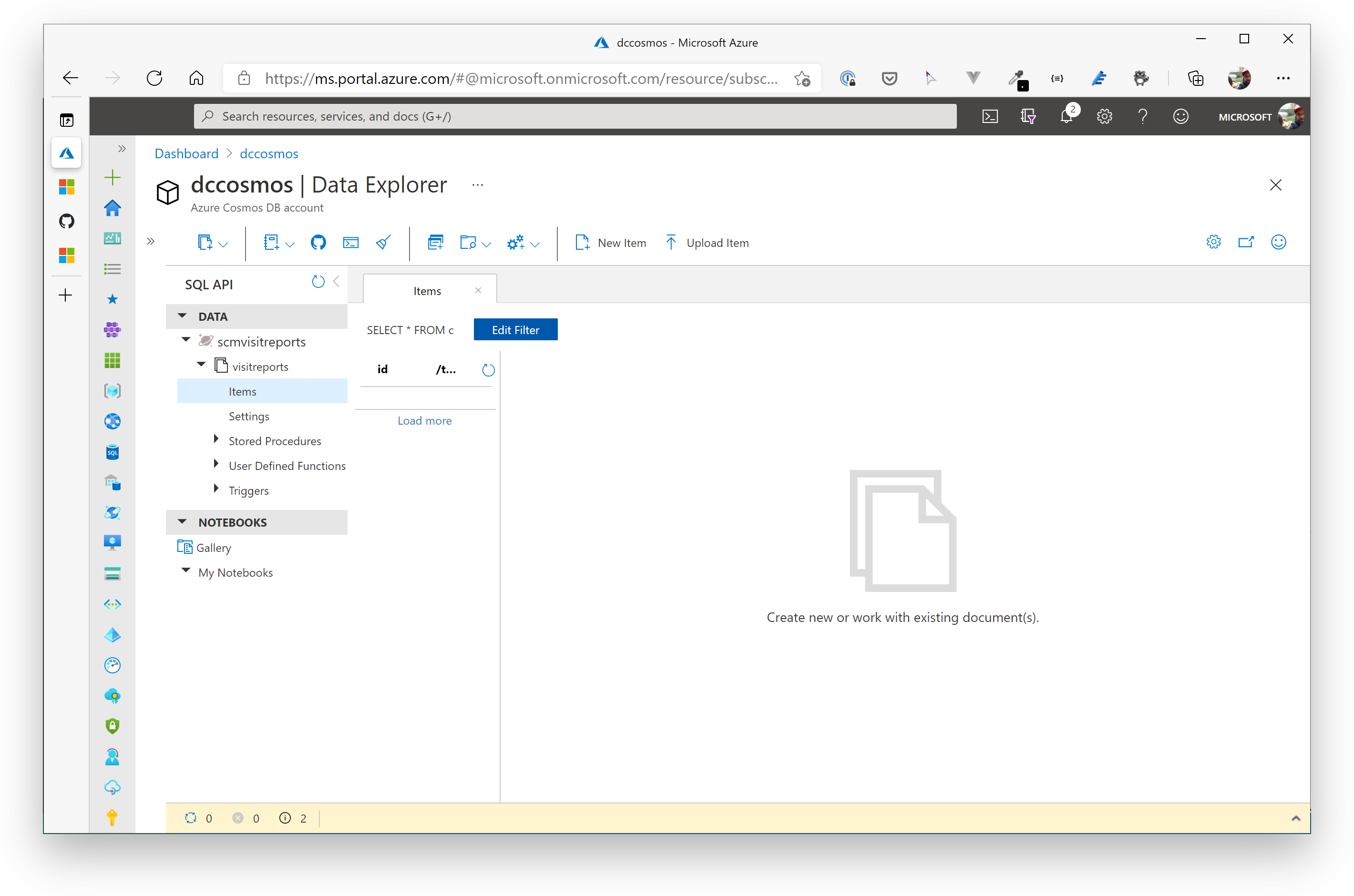Image resolution: width=1354 pixels, height=896 pixels.
Task: Collapse the visitreports container node
Action: click(201, 364)
